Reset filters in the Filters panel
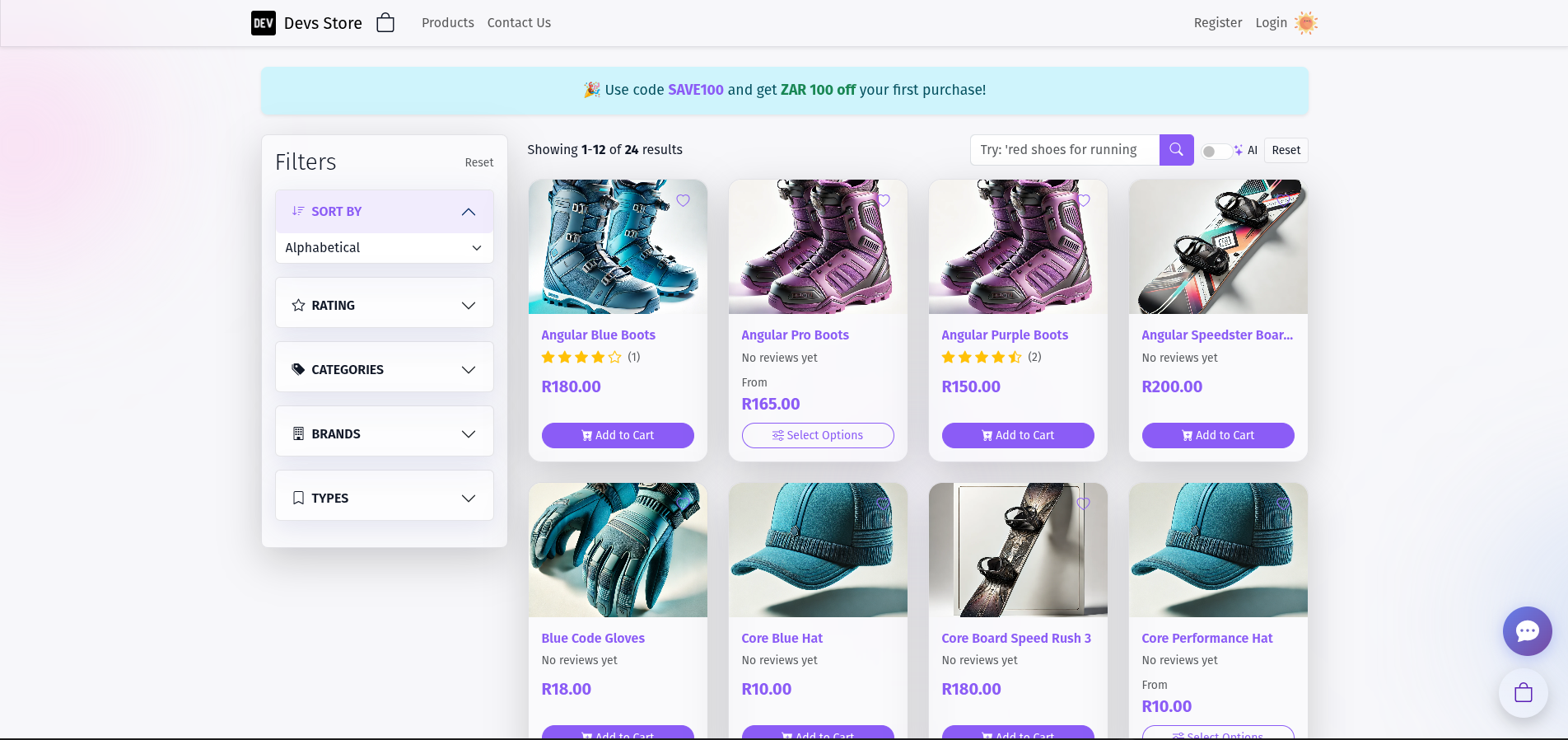This screenshot has height=740, width=1568. tap(479, 162)
